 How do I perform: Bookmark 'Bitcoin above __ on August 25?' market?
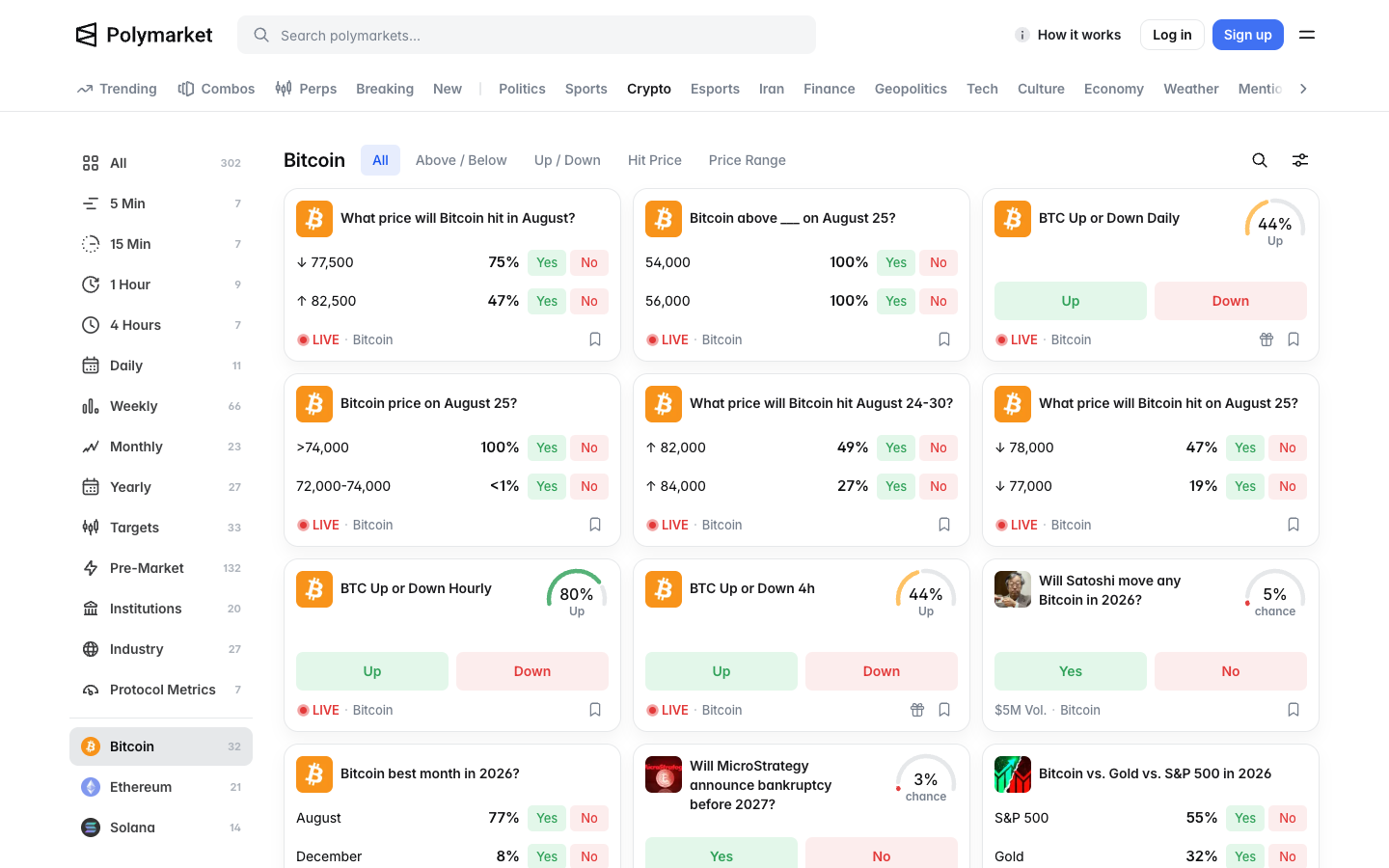(944, 339)
